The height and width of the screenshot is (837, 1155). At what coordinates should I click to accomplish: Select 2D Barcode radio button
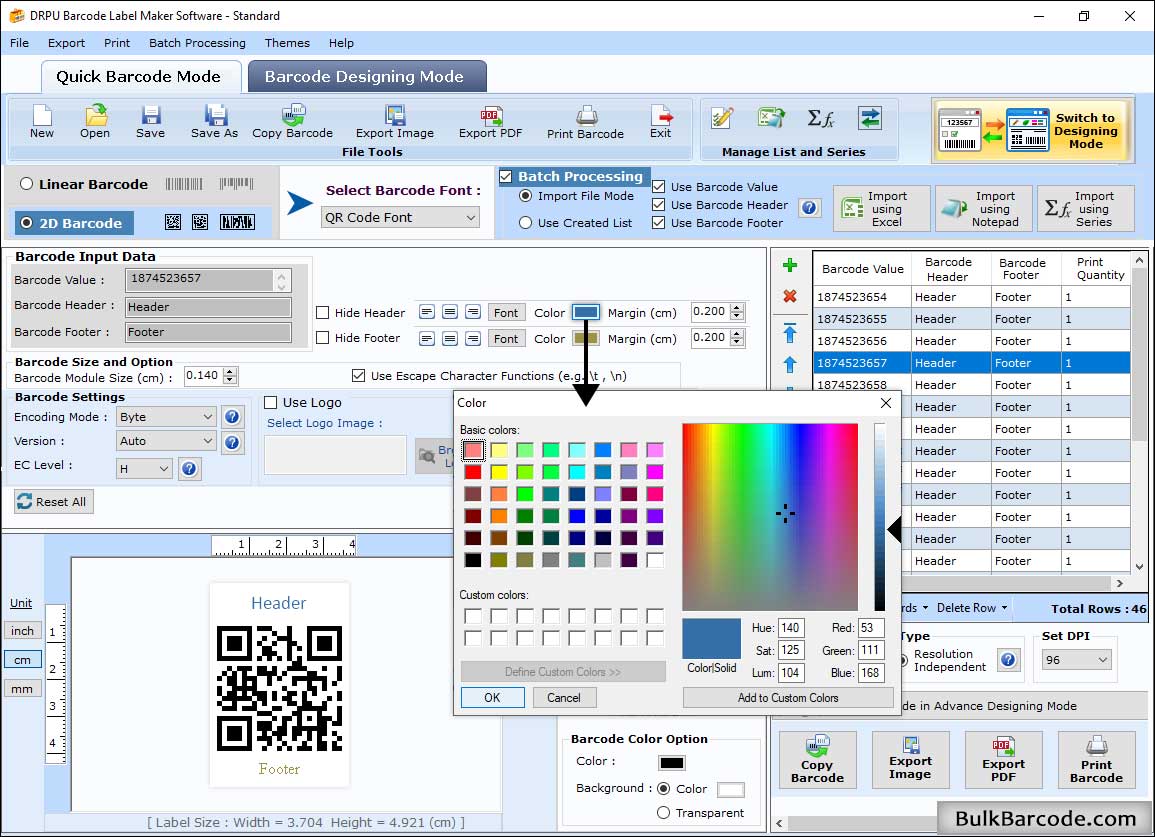coord(27,223)
